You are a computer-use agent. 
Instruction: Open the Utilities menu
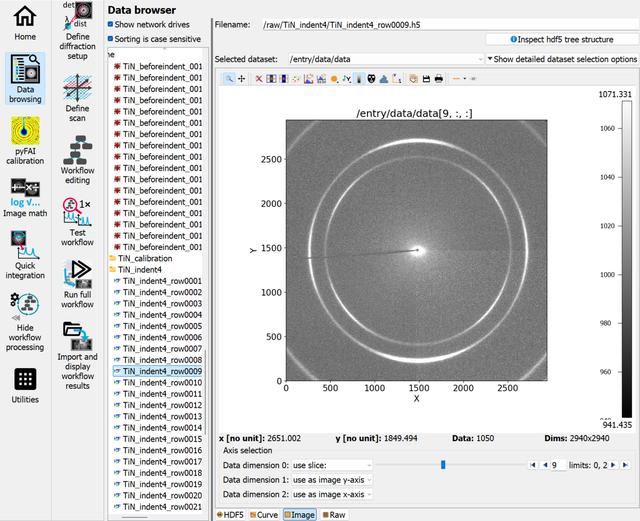25,386
